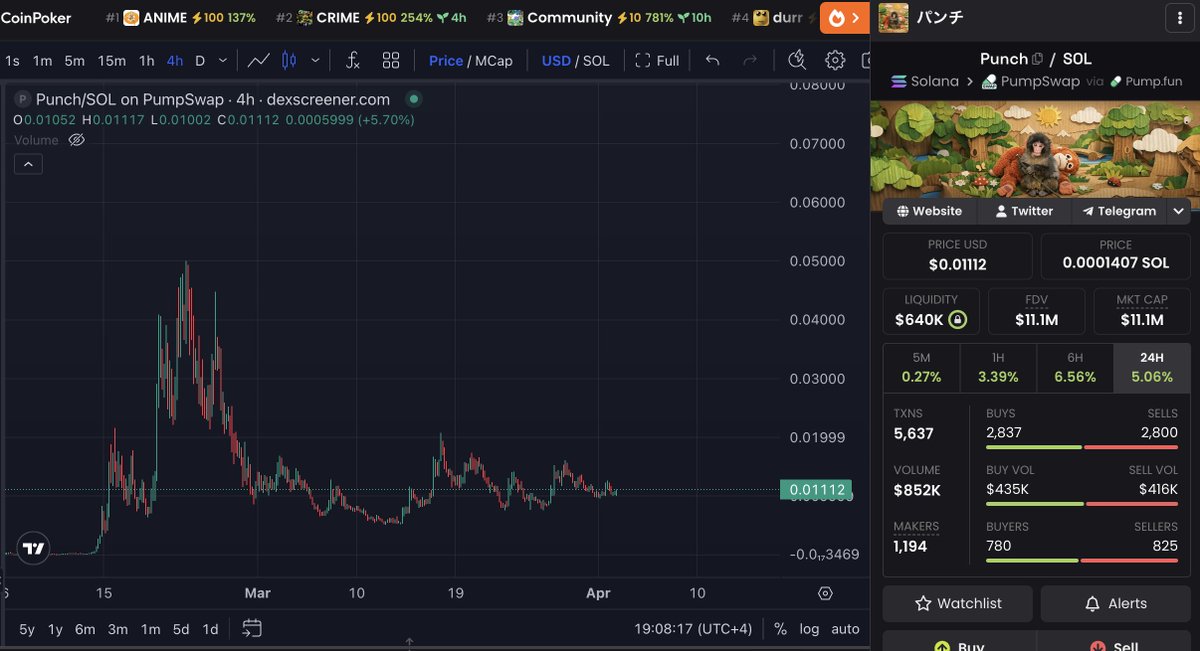Click the redo arrow icon
This screenshot has width=1200, height=651.
(750, 61)
